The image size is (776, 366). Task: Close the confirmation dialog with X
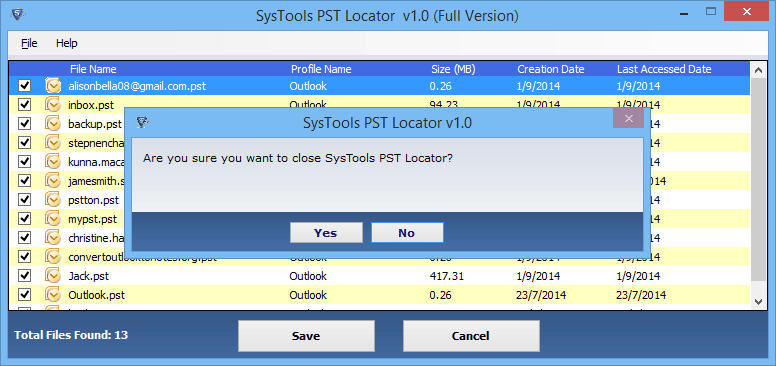point(629,119)
